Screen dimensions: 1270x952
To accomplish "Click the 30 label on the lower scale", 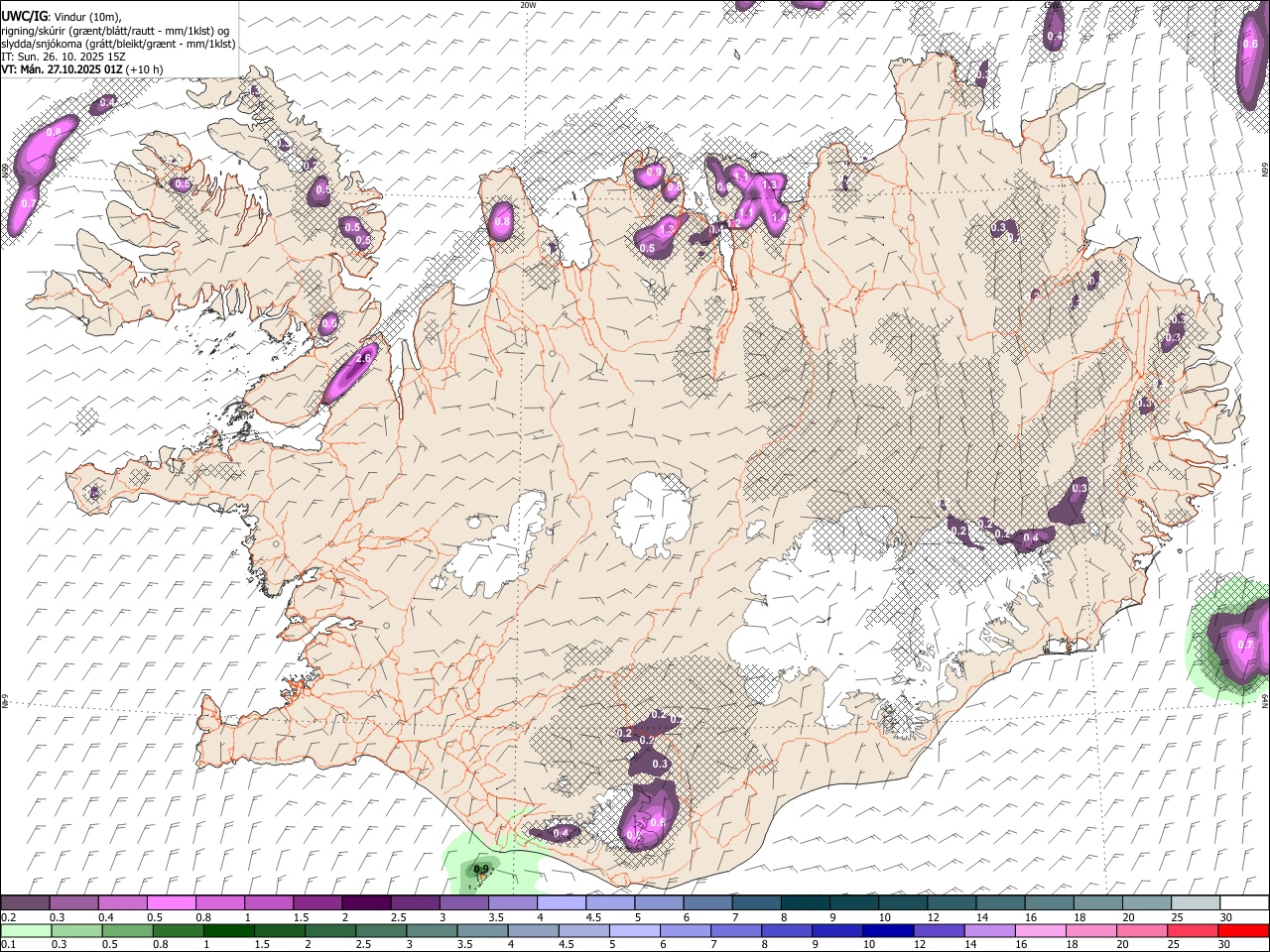I will [x=1225, y=944].
